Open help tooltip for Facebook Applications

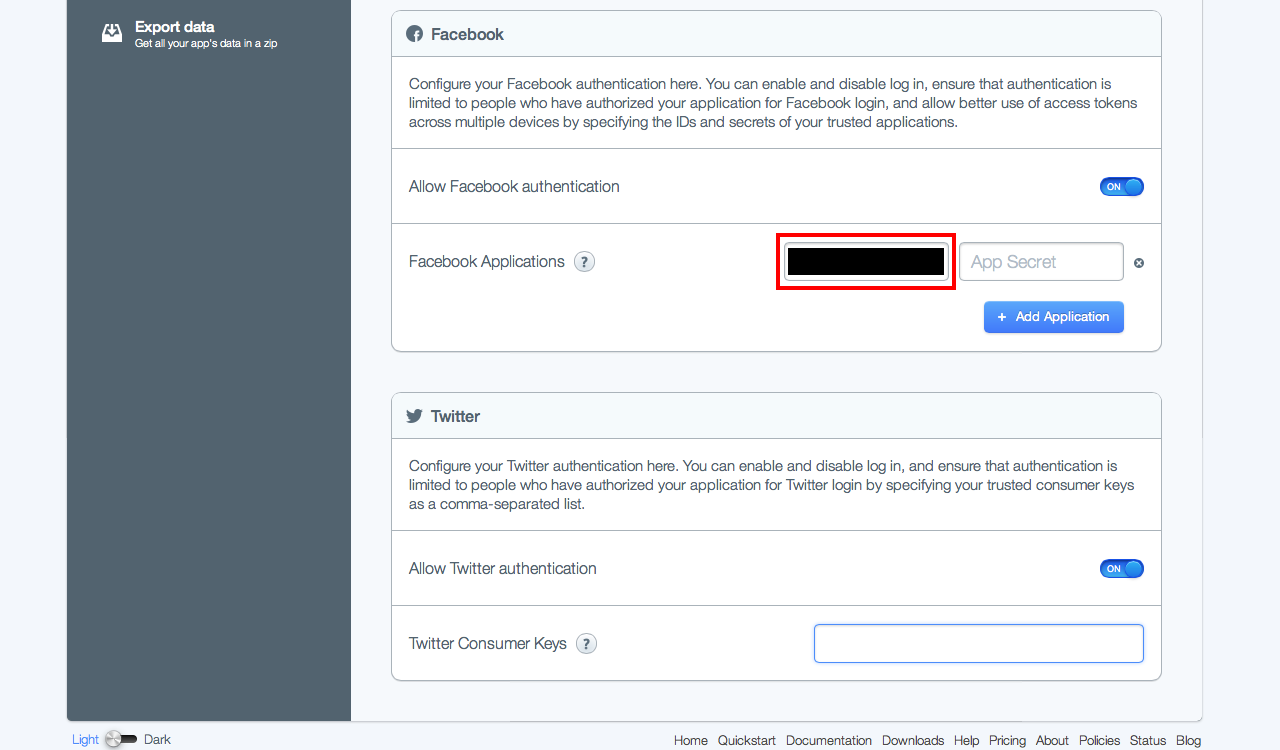tap(585, 262)
